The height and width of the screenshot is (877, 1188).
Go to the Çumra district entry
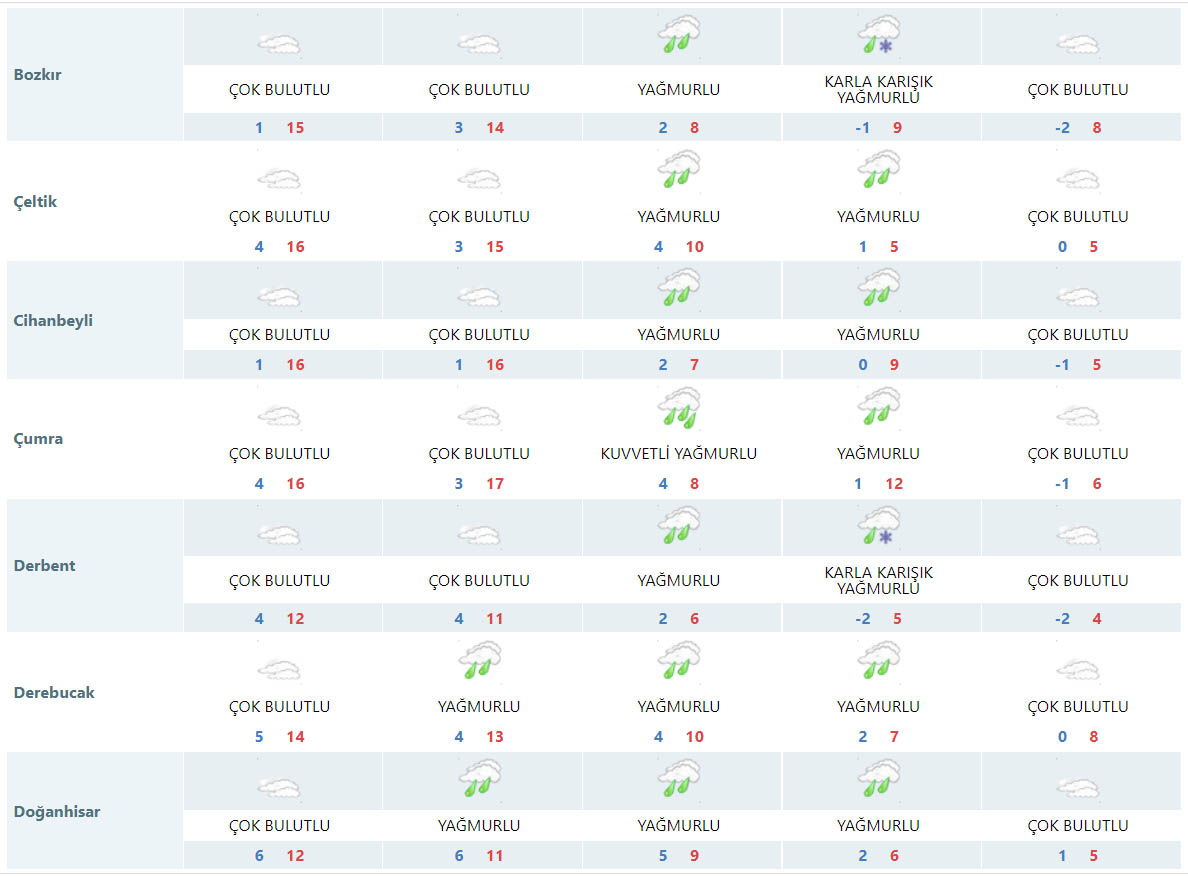point(38,438)
